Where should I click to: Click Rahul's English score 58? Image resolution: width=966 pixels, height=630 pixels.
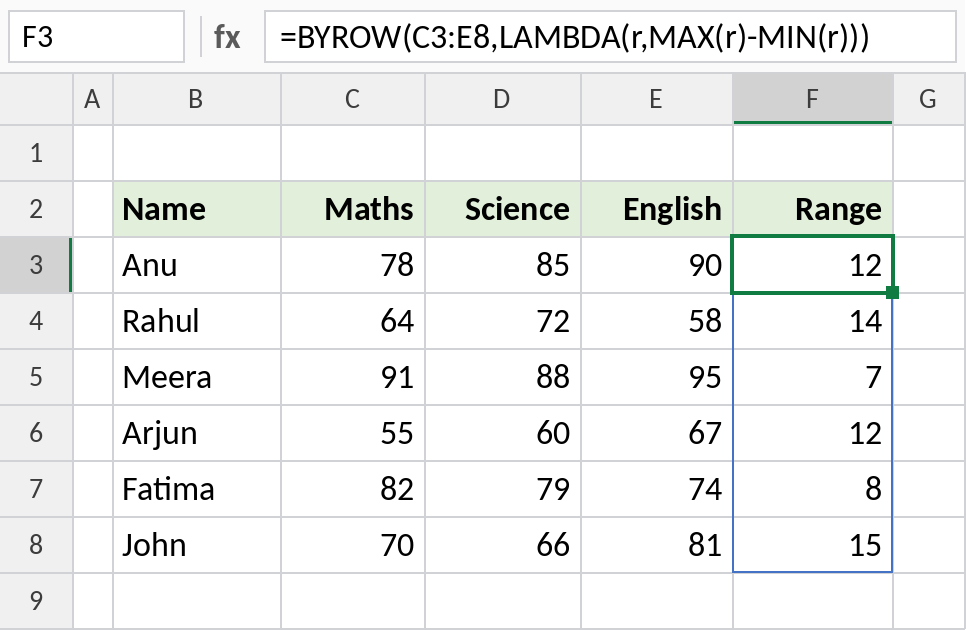pyautogui.click(x=657, y=321)
